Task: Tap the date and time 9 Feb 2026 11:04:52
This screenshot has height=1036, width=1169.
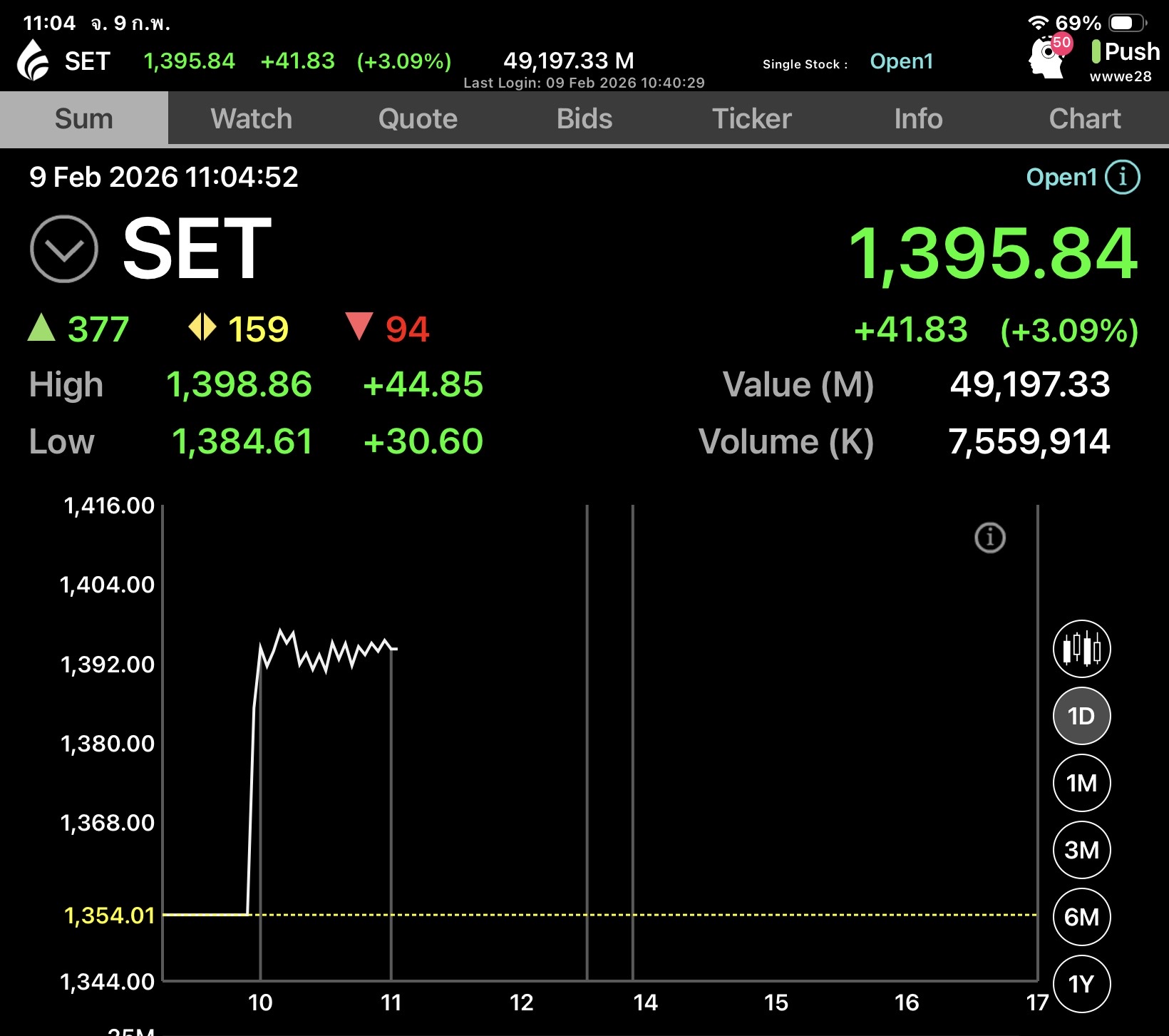Action: [x=163, y=177]
